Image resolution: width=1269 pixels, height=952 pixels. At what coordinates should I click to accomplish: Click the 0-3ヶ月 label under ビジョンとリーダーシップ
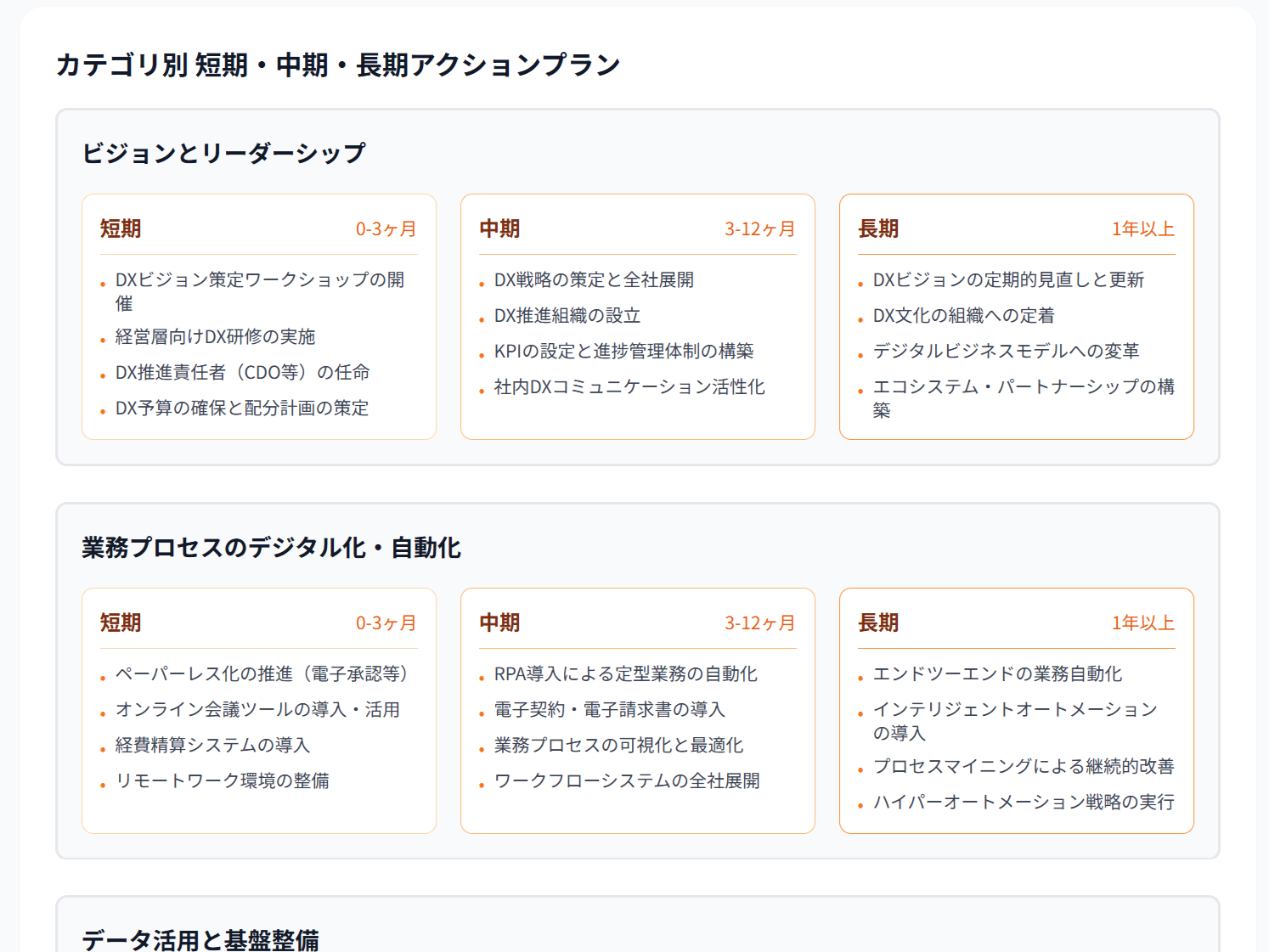pos(386,228)
